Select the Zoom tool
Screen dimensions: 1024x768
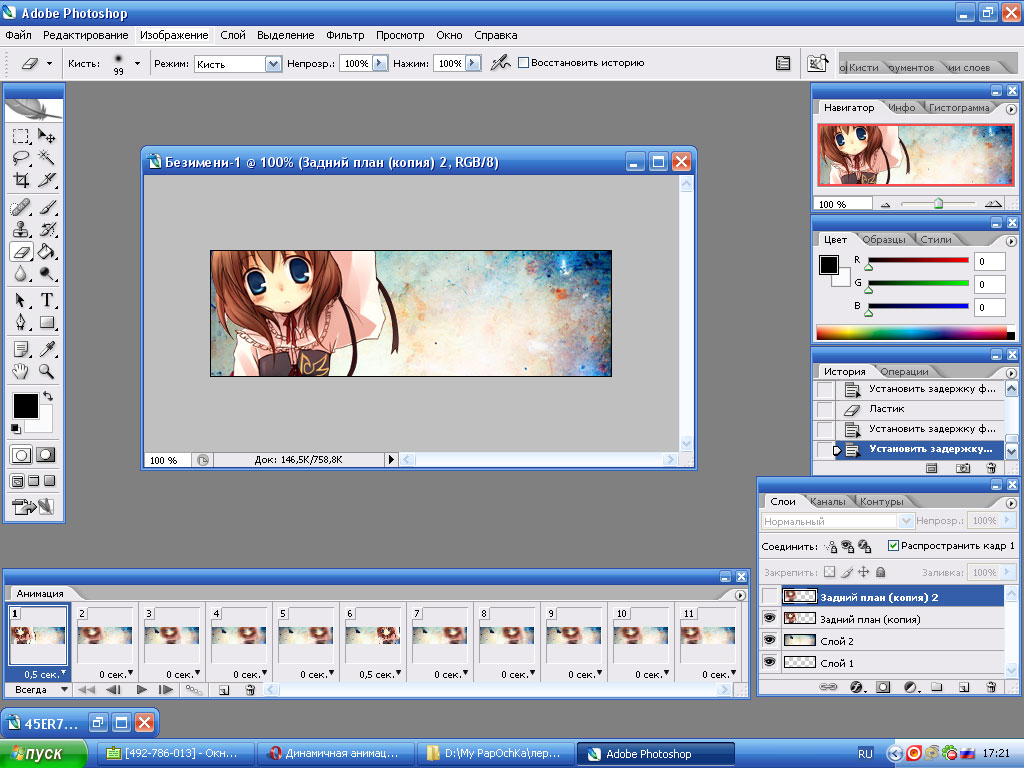coord(46,372)
